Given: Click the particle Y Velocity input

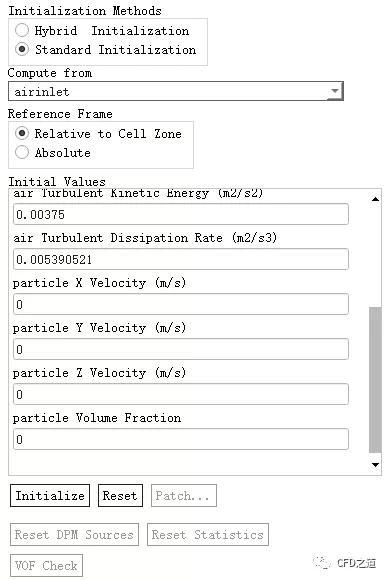Looking at the screenshot, I should [x=181, y=349].
